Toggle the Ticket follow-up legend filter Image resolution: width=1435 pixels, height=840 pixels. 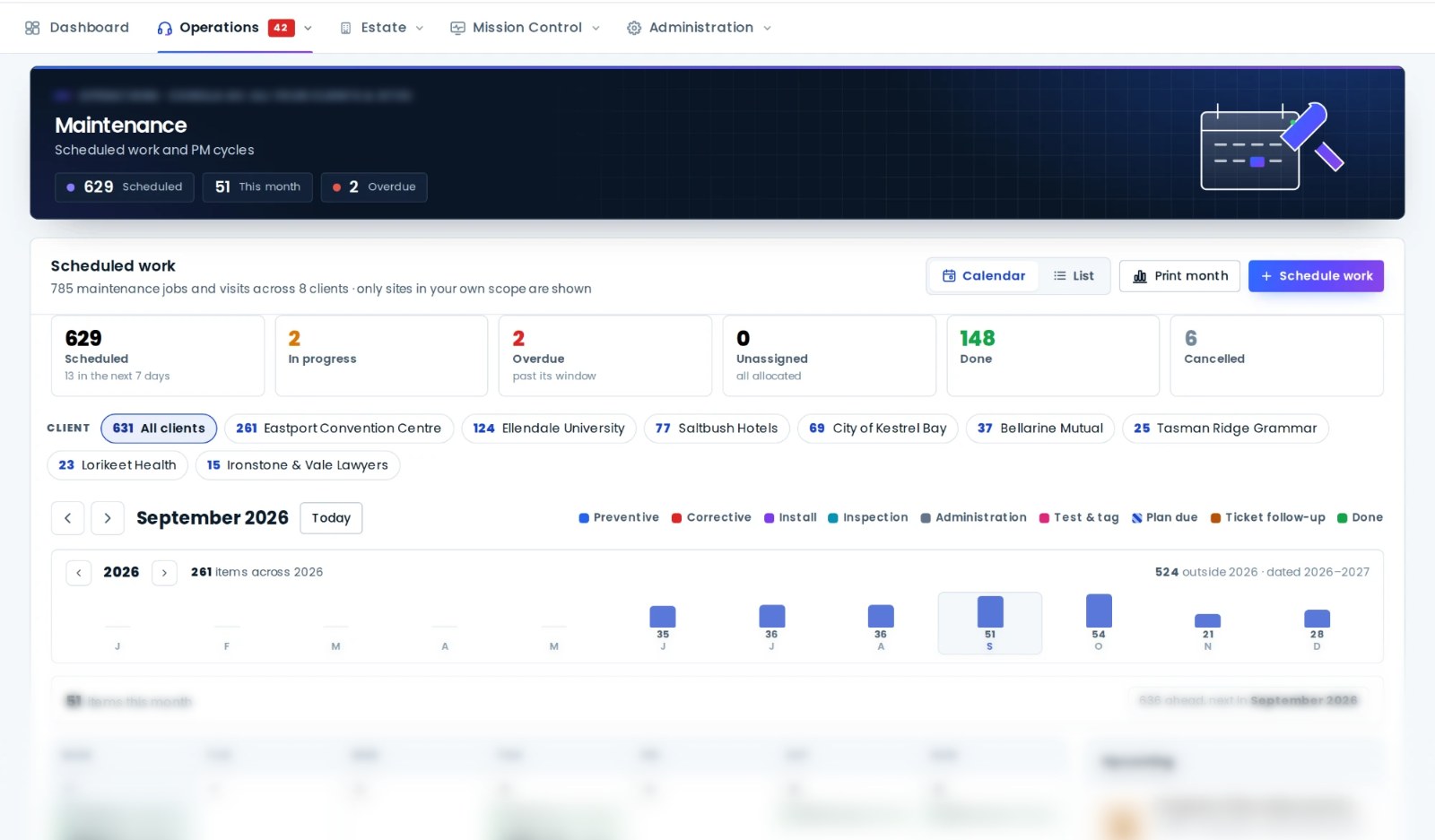coord(1267,518)
